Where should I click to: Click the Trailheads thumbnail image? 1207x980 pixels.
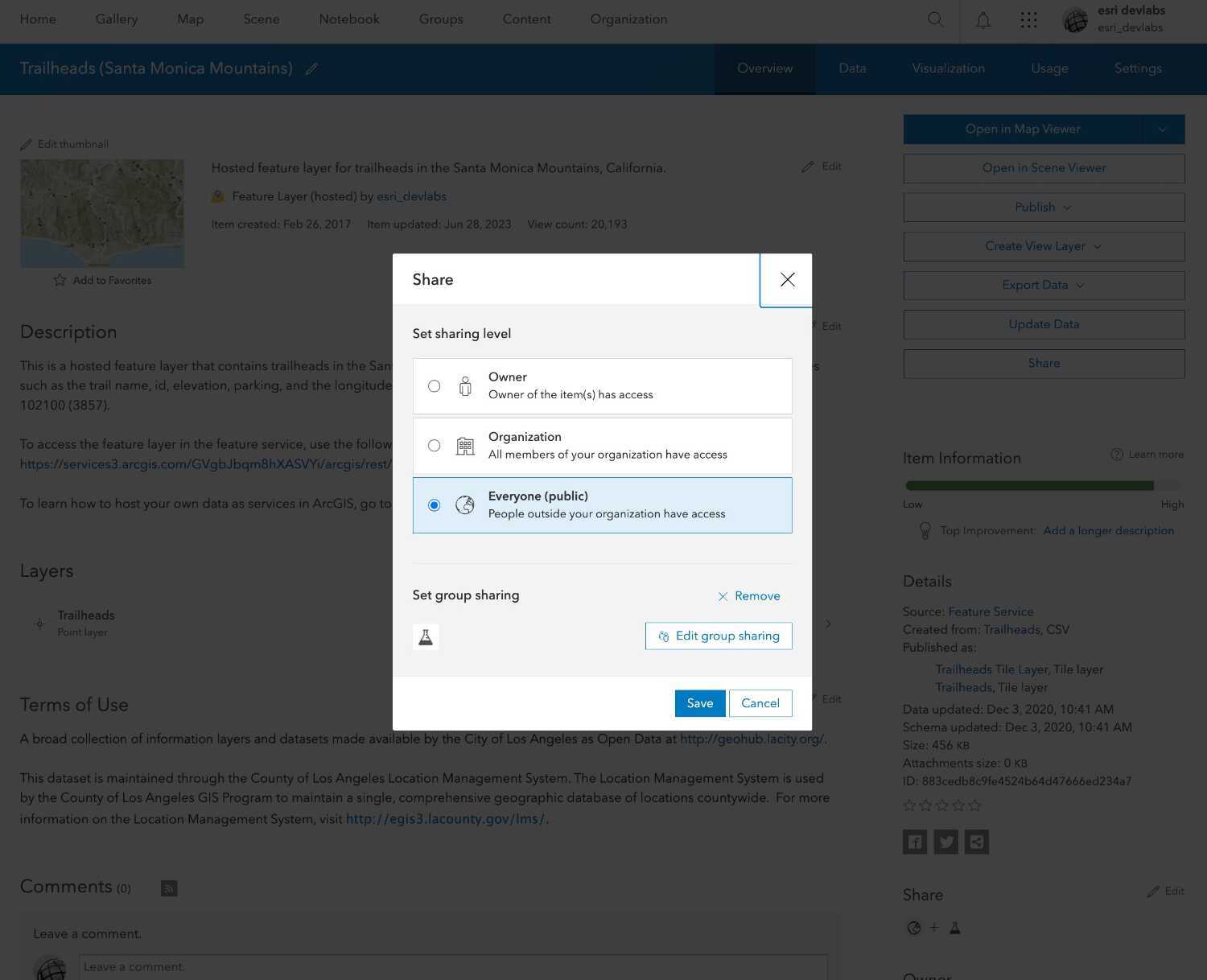click(x=101, y=212)
